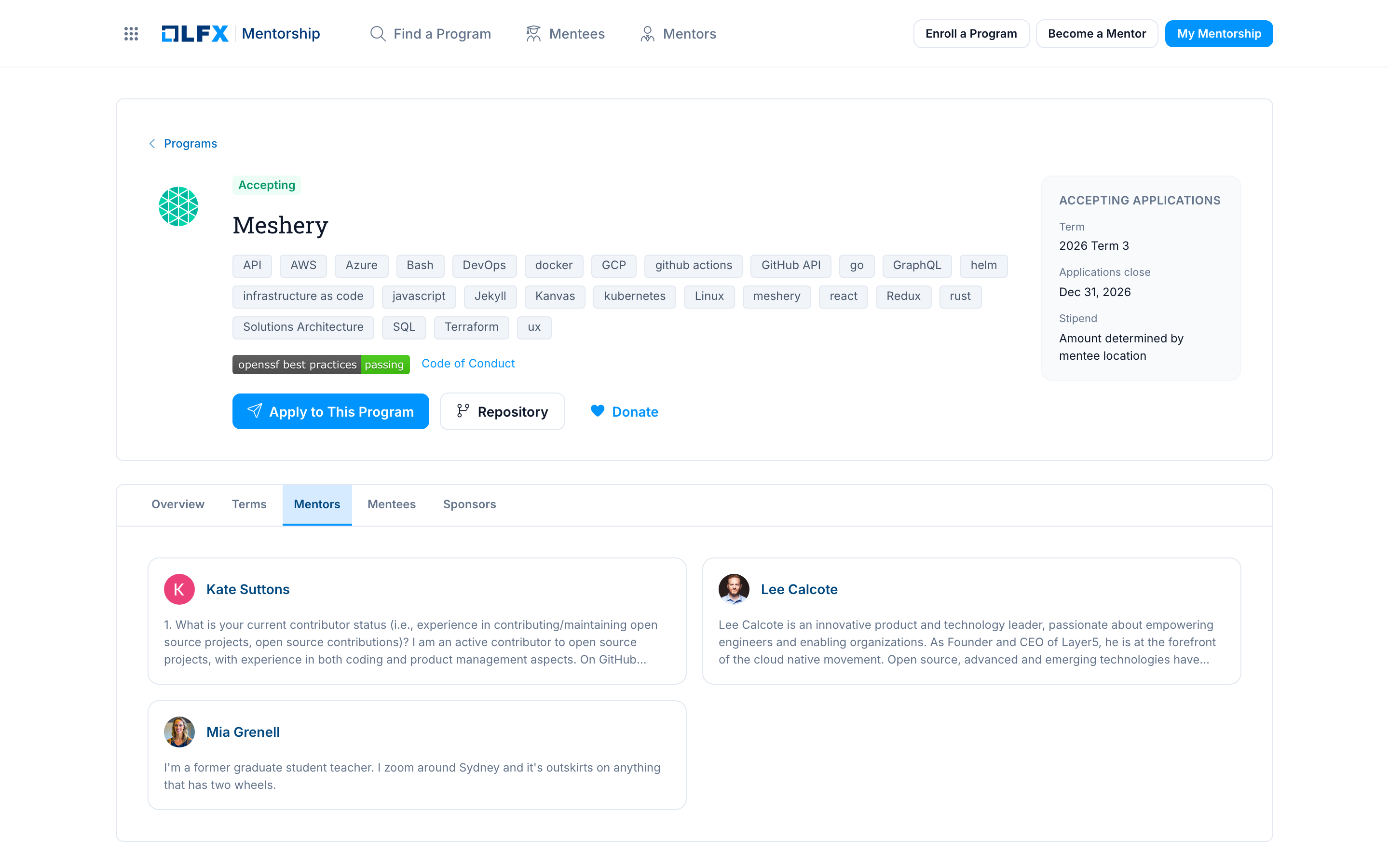Screen dimensions: 1389x868
Task: Click the Solutions Architecture tag
Action: [303, 327]
